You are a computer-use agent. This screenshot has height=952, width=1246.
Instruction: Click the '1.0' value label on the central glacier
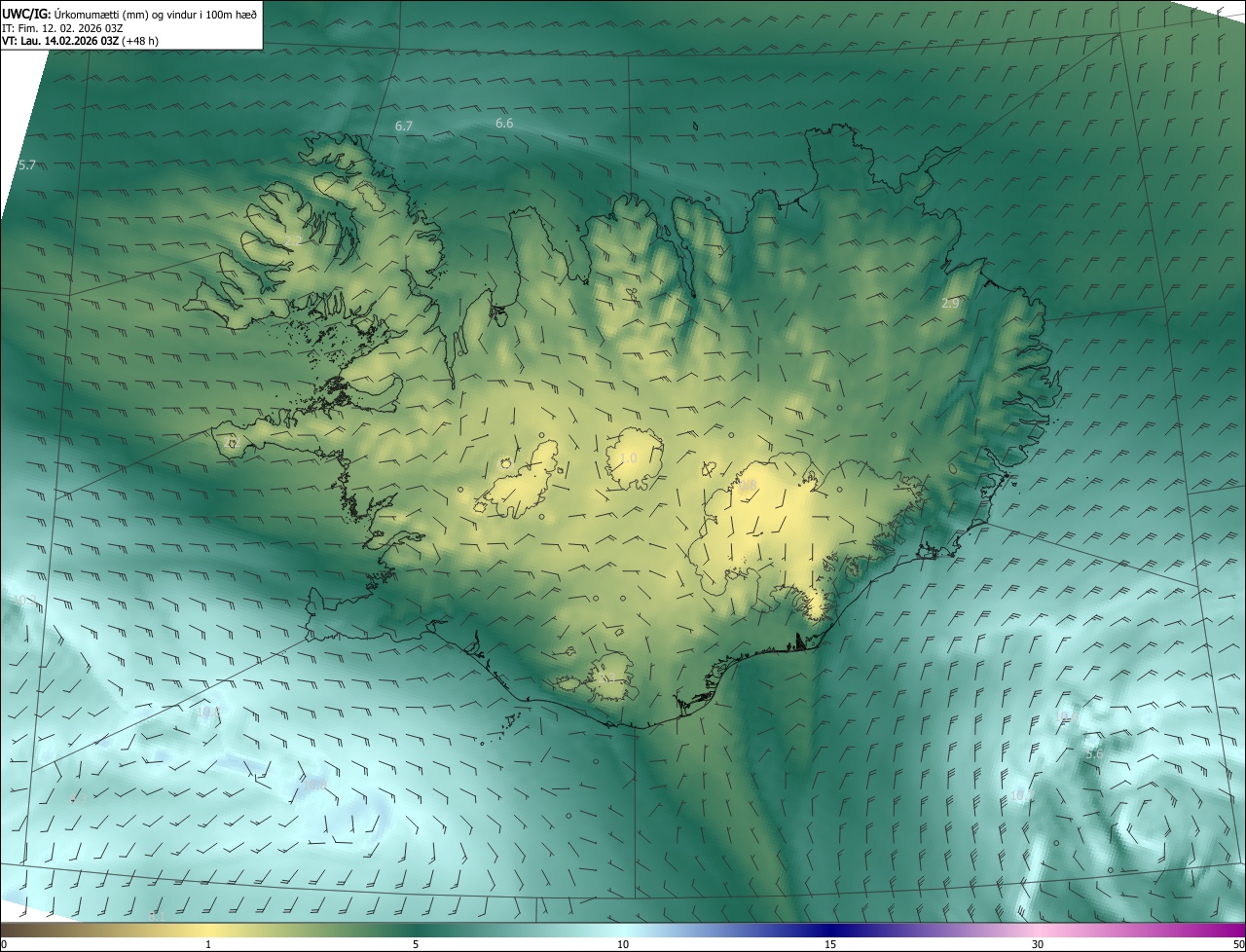[629, 458]
